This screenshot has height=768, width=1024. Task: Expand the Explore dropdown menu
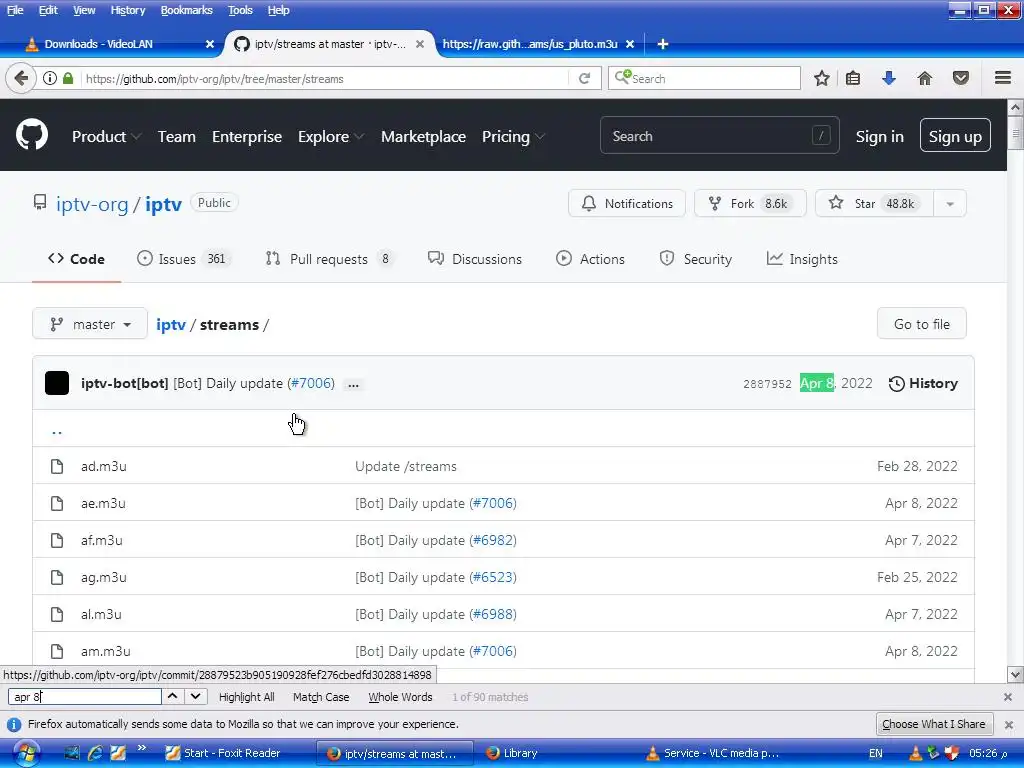click(330, 136)
